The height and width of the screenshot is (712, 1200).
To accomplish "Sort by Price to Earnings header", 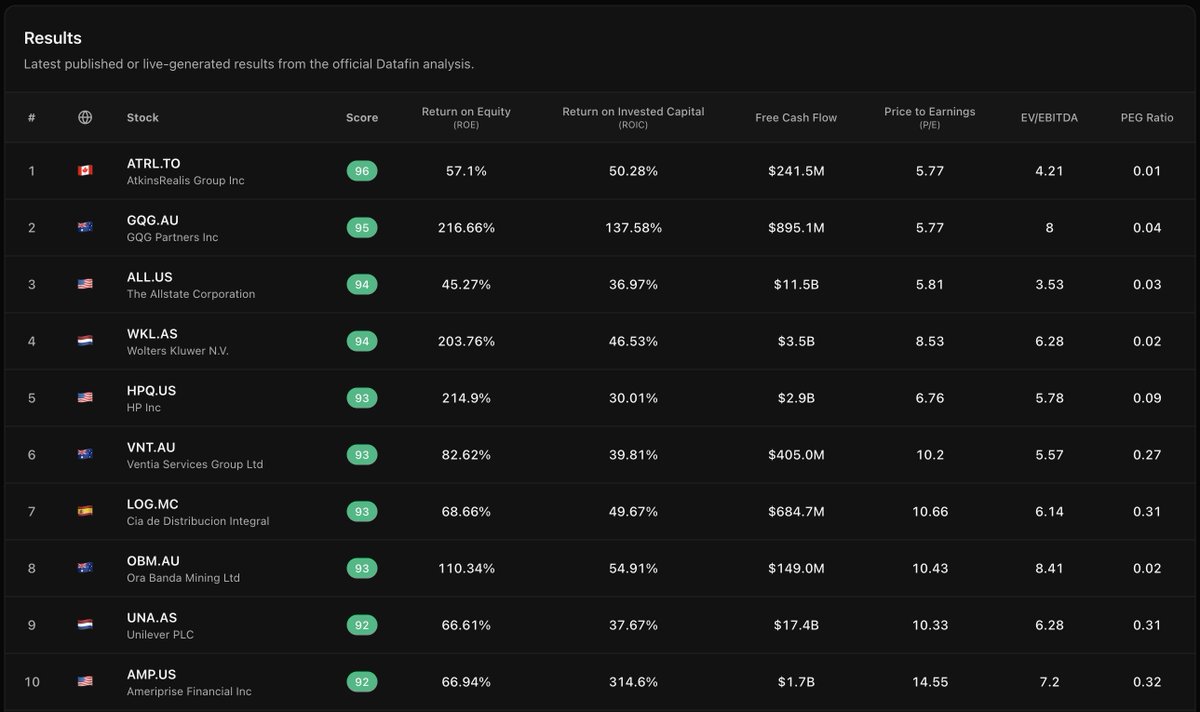I will click(x=929, y=117).
